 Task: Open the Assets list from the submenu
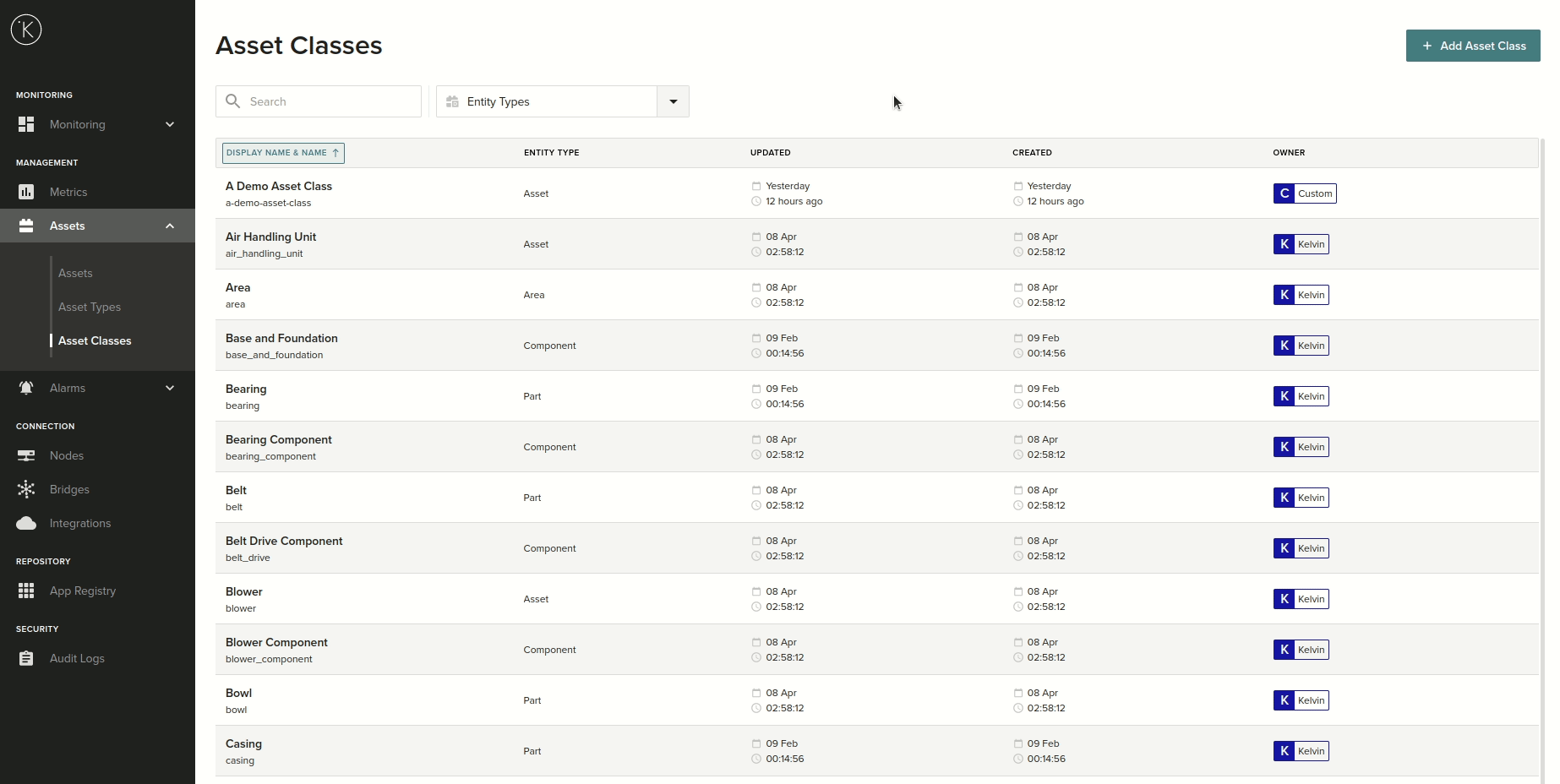click(x=75, y=273)
